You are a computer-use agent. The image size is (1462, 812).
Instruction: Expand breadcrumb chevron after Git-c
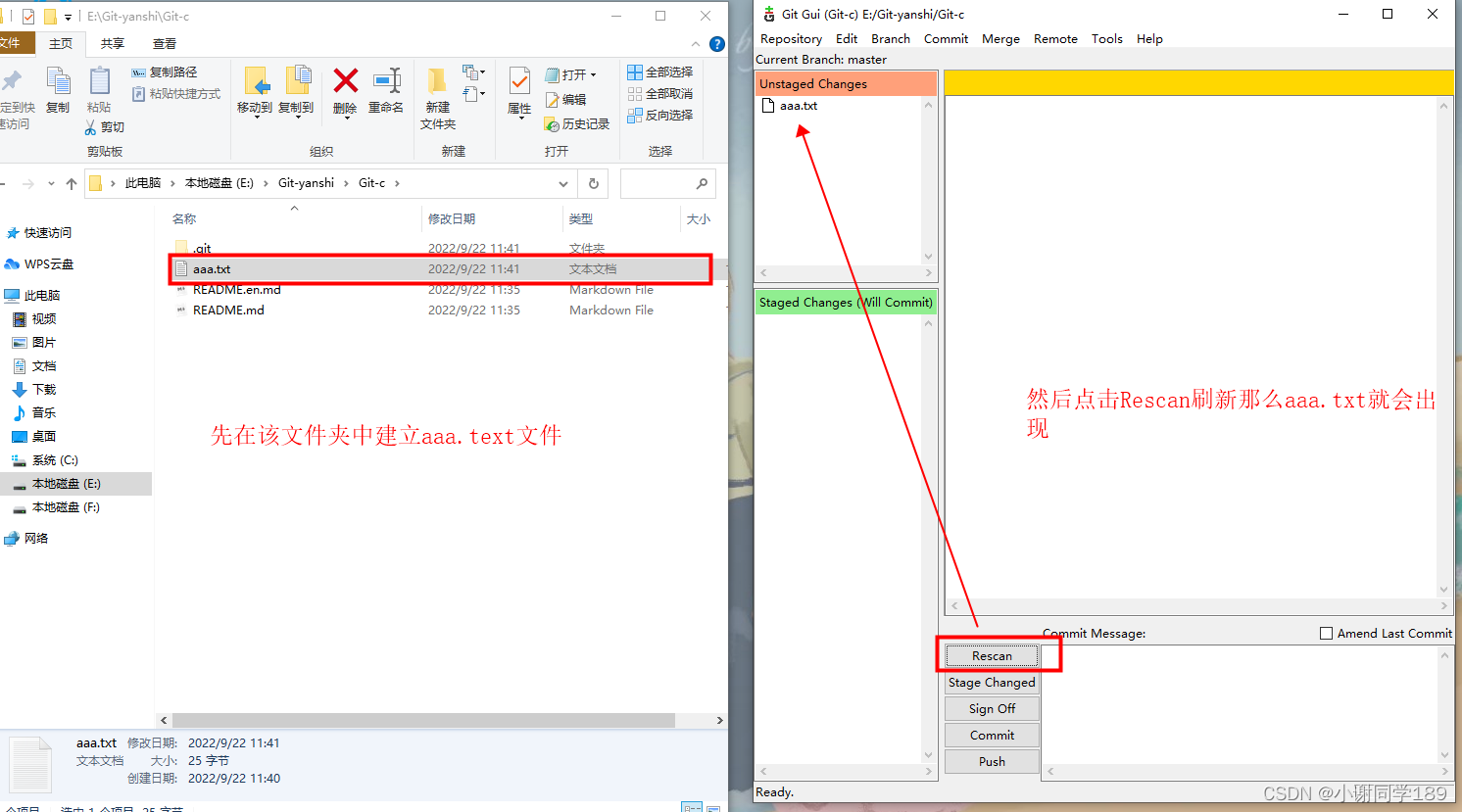[397, 184]
